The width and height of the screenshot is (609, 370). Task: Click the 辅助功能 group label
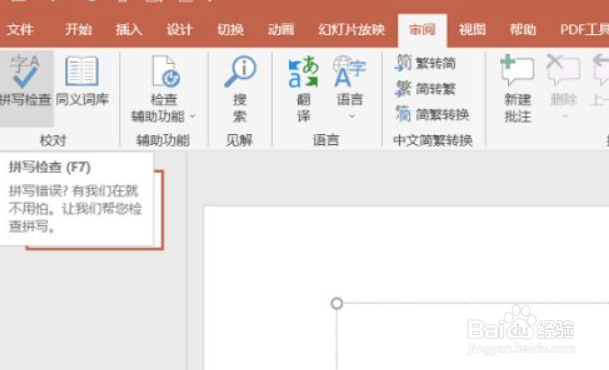tap(163, 140)
